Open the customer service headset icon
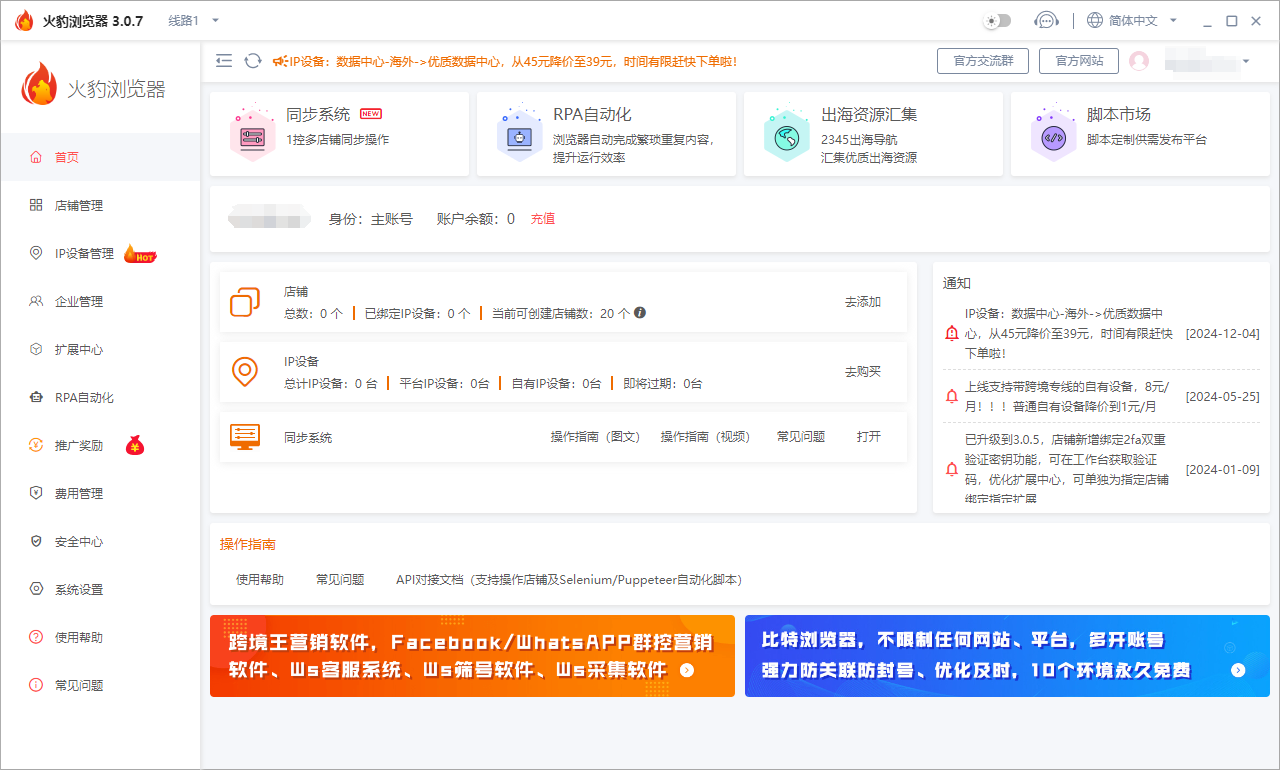Image resolution: width=1280 pixels, height=770 pixels. click(1046, 20)
